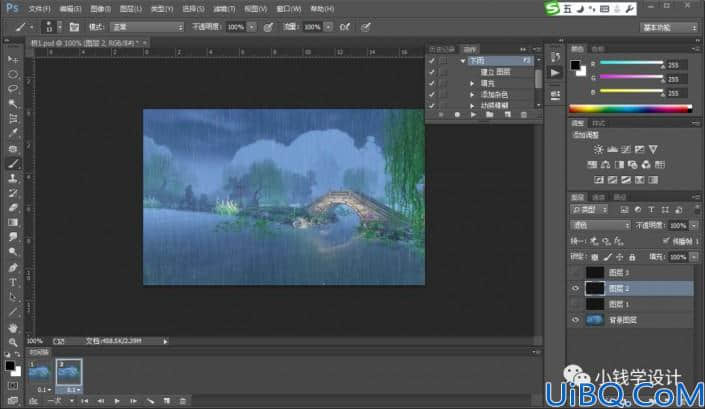
Task: Click Curves adjustment icon
Action: click(x=626, y=149)
